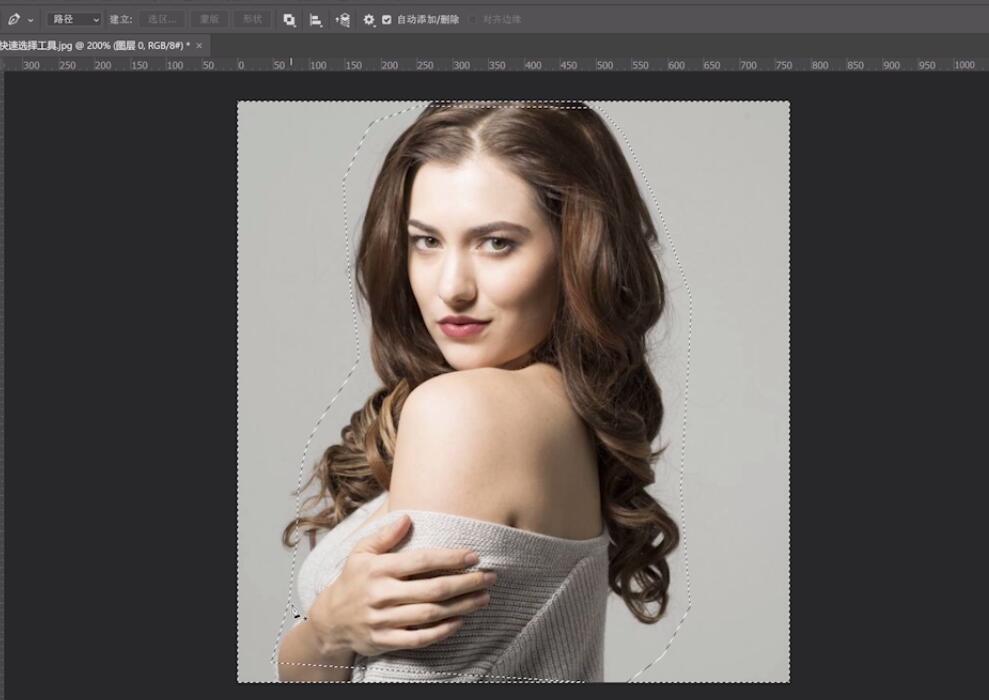Enable the 对齐边缘 checkbox

point(474,19)
